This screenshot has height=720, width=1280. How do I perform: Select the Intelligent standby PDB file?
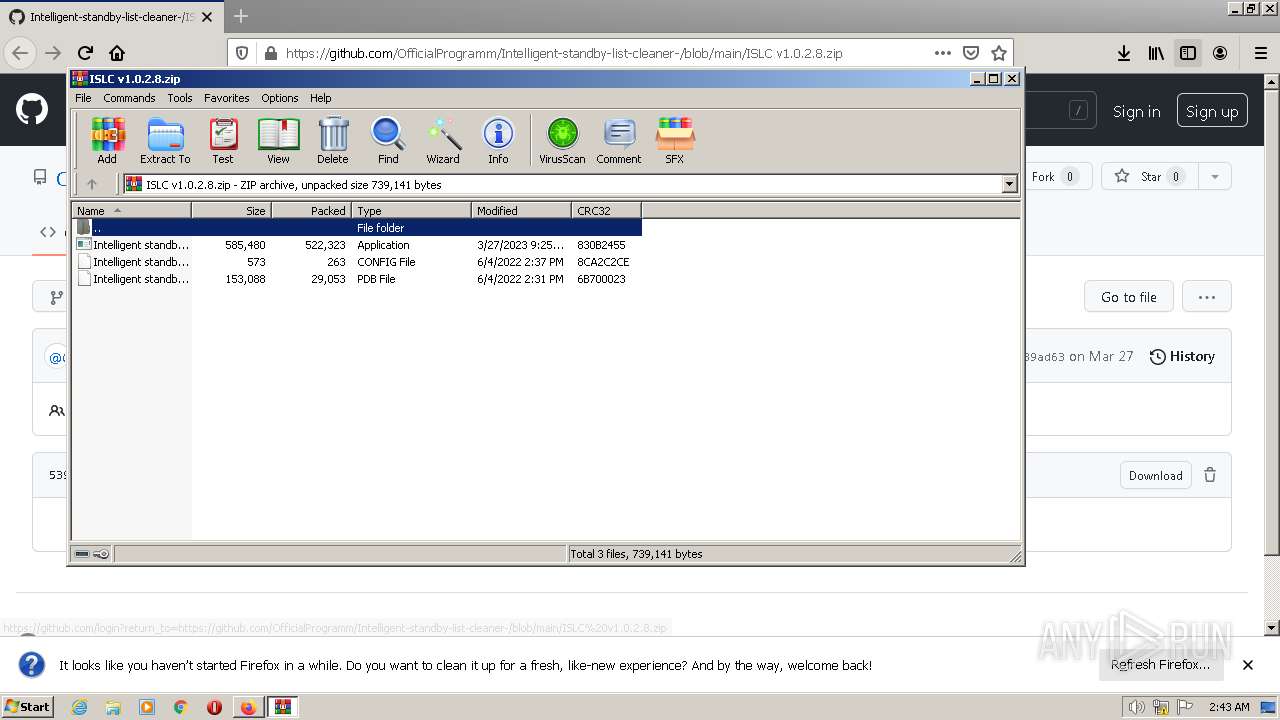(x=357, y=279)
